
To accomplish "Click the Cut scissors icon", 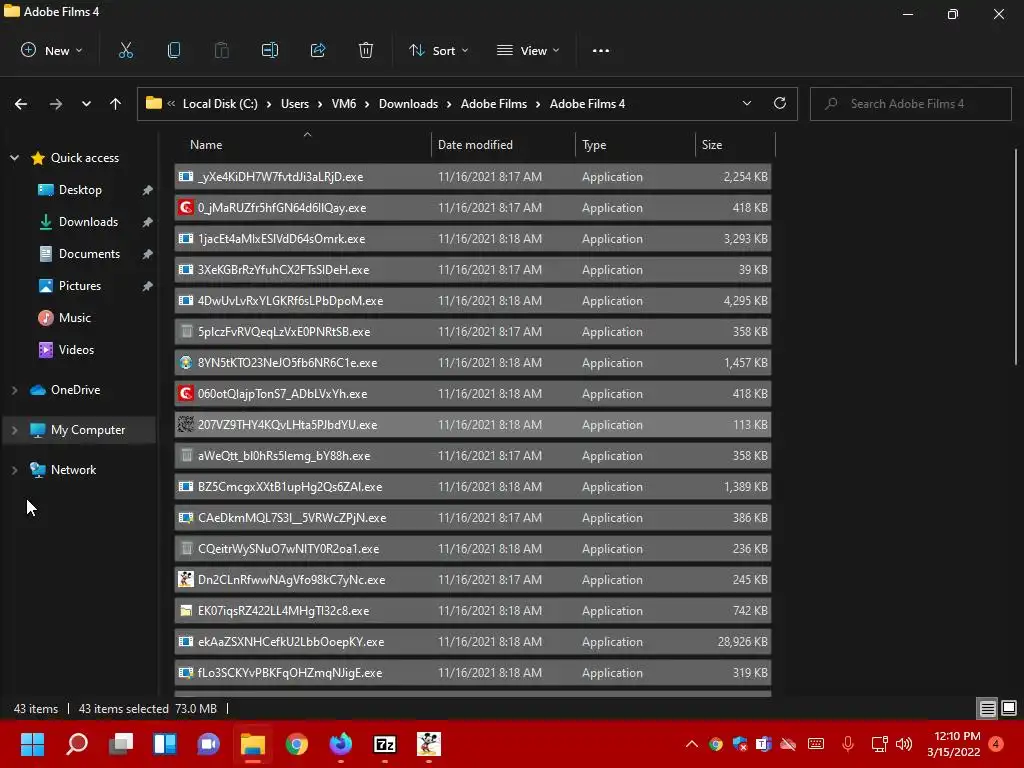I will pos(126,50).
